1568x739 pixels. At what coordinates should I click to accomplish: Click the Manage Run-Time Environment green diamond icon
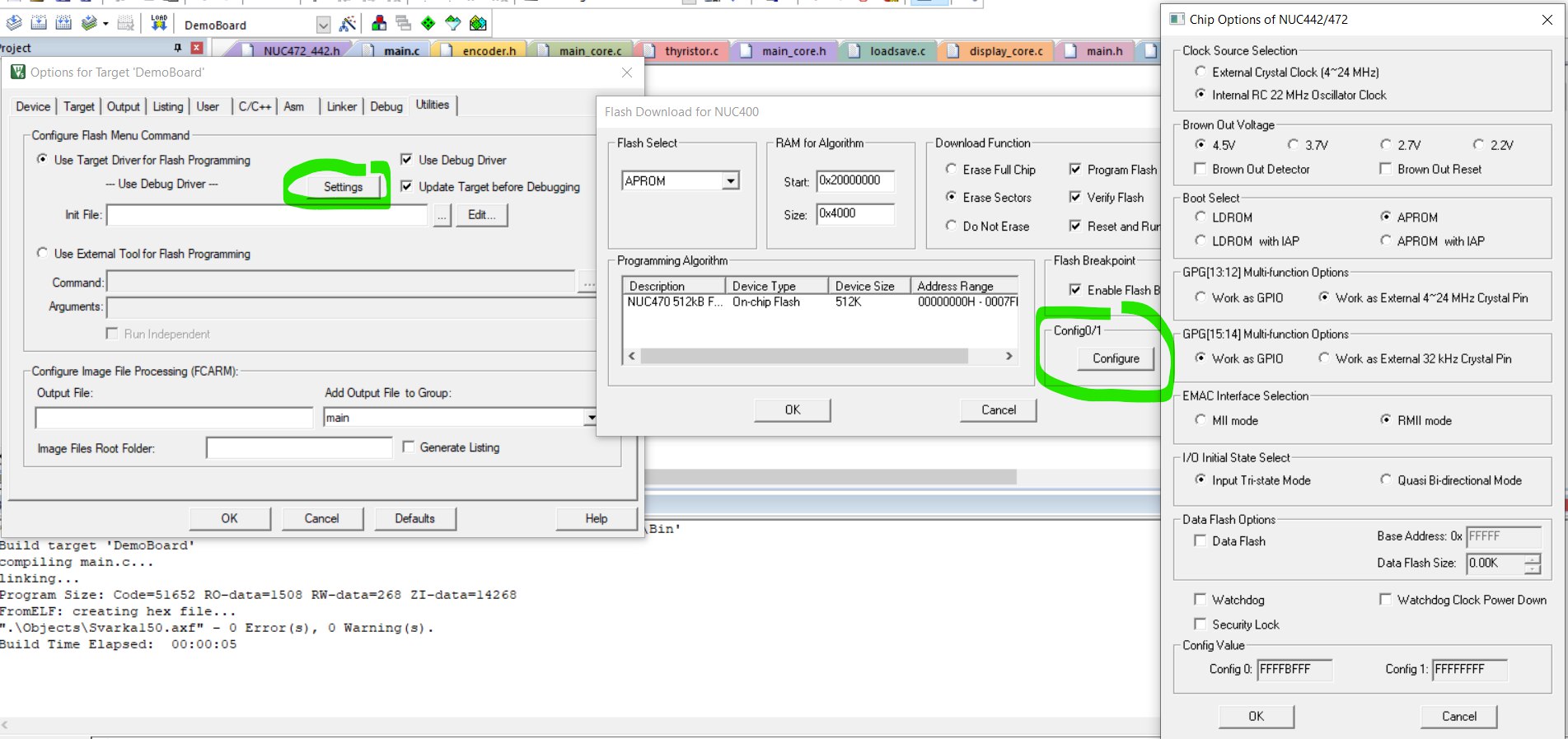[x=428, y=23]
